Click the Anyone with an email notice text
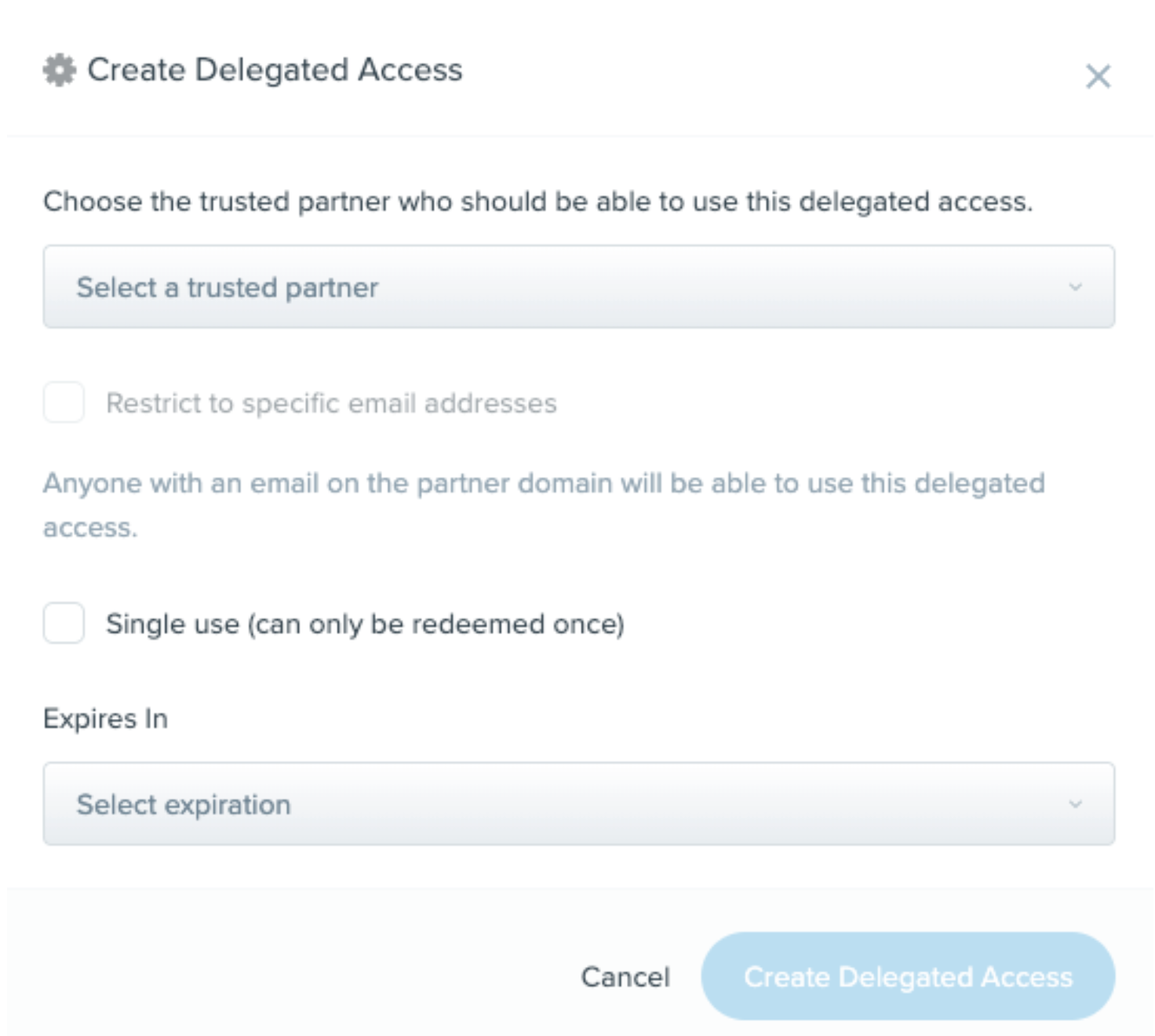 [544, 505]
